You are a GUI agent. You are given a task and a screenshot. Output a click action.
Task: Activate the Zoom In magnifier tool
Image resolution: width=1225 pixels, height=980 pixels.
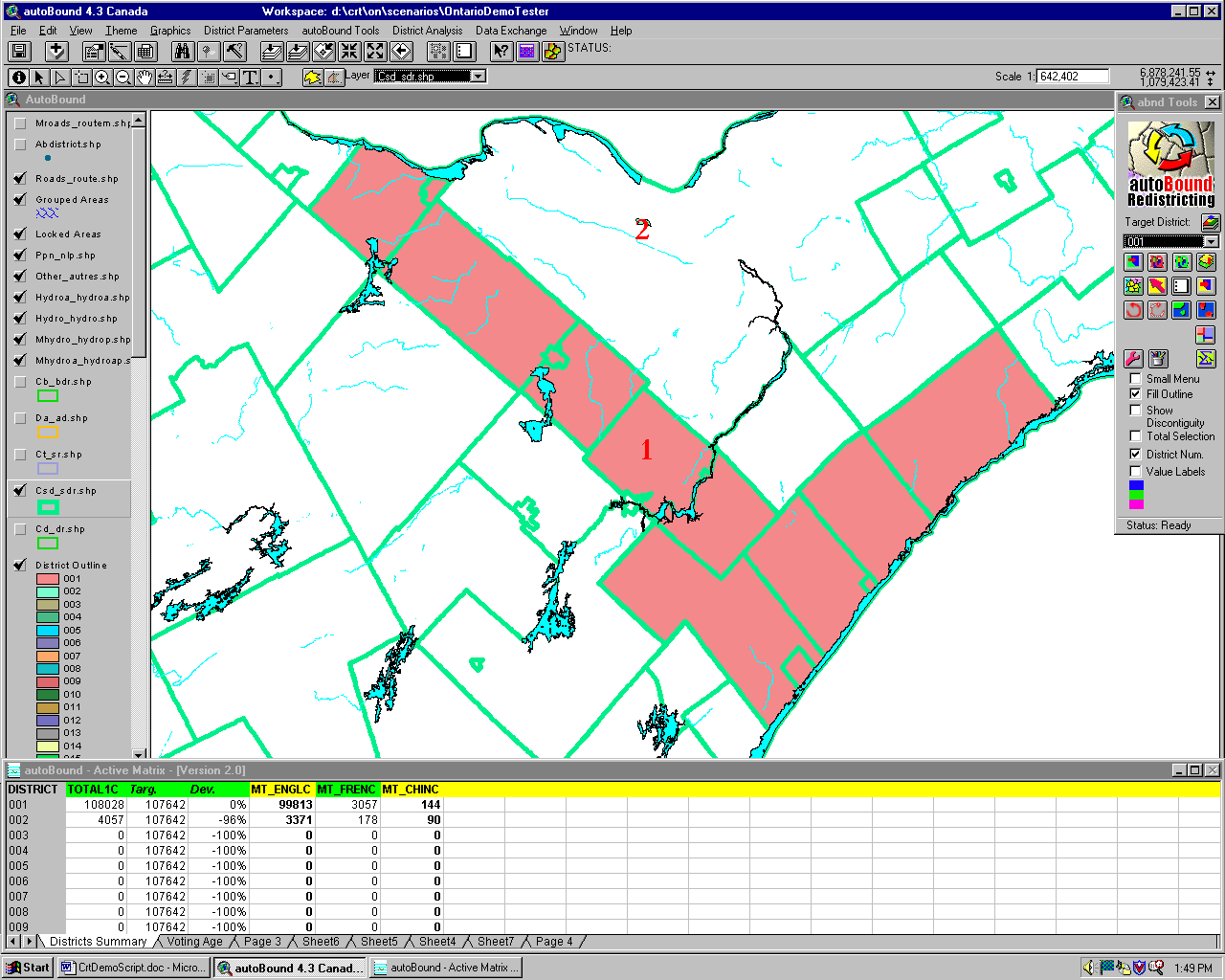(x=102, y=78)
